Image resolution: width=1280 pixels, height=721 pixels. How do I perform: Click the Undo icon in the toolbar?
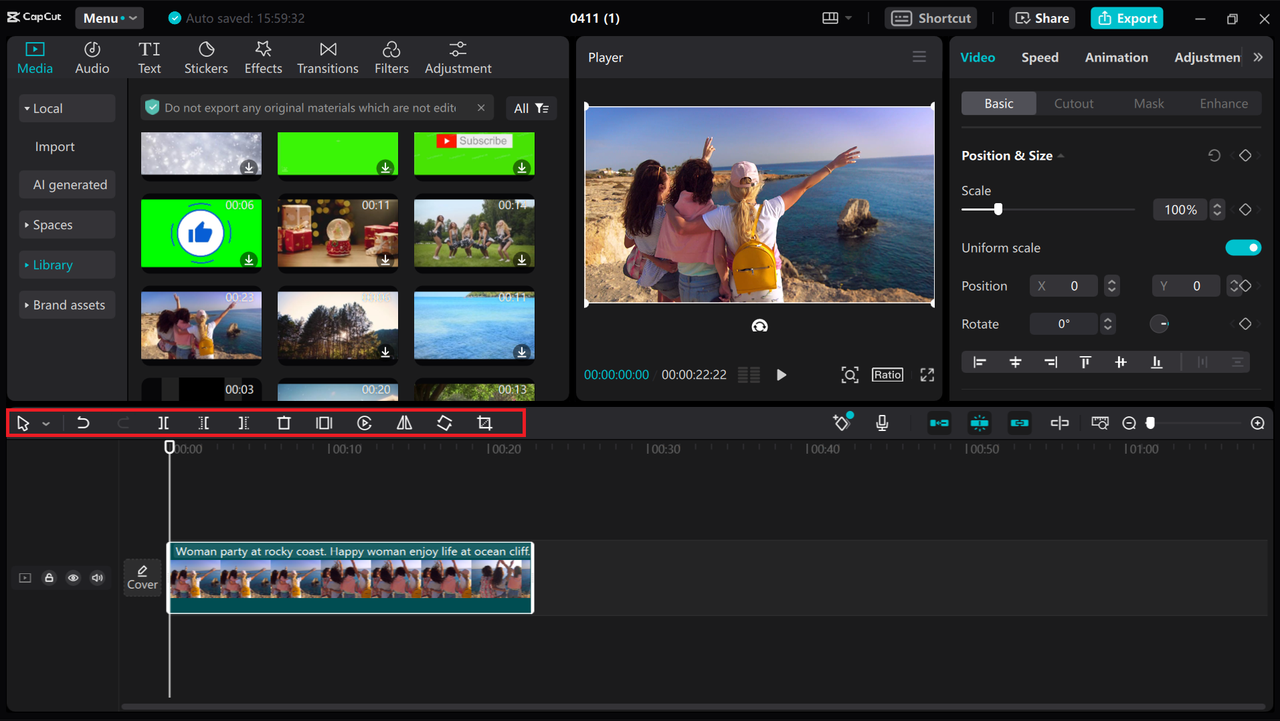click(x=83, y=423)
